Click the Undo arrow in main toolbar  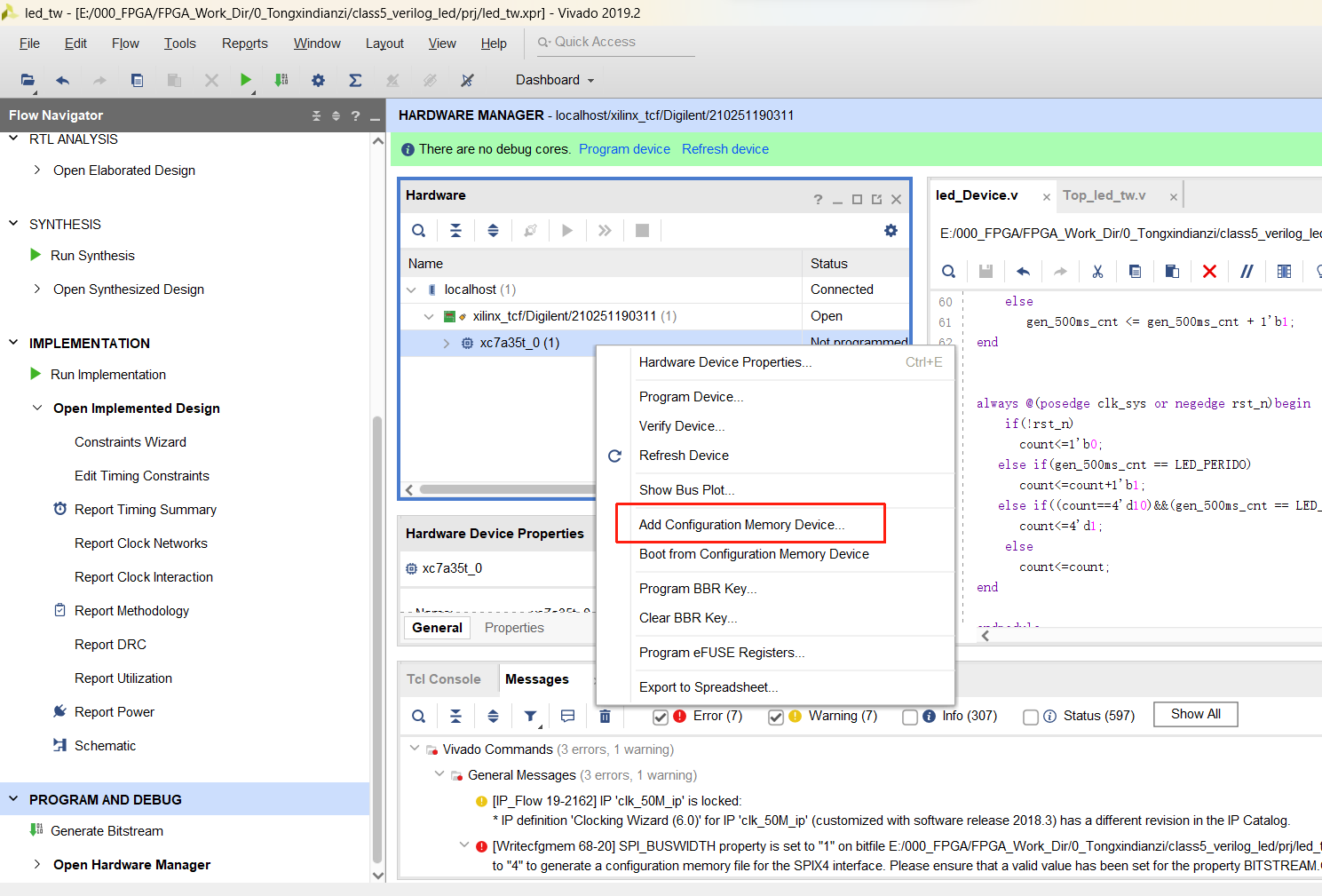(x=62, y=80)
